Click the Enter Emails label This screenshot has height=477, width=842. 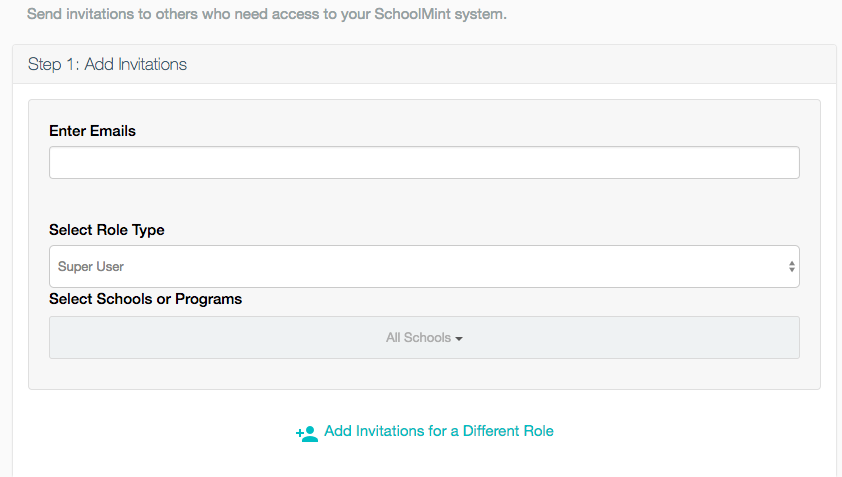coord(92,131)
